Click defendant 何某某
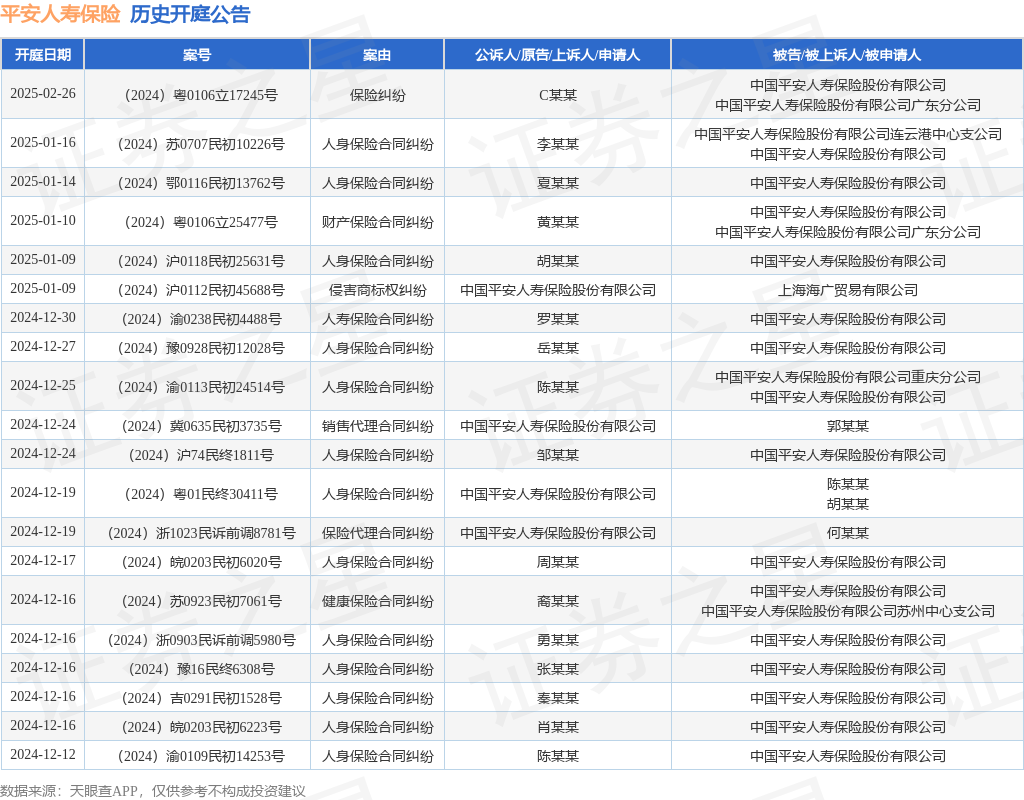This screenshot has width=1024, height=800. [848, 534]
